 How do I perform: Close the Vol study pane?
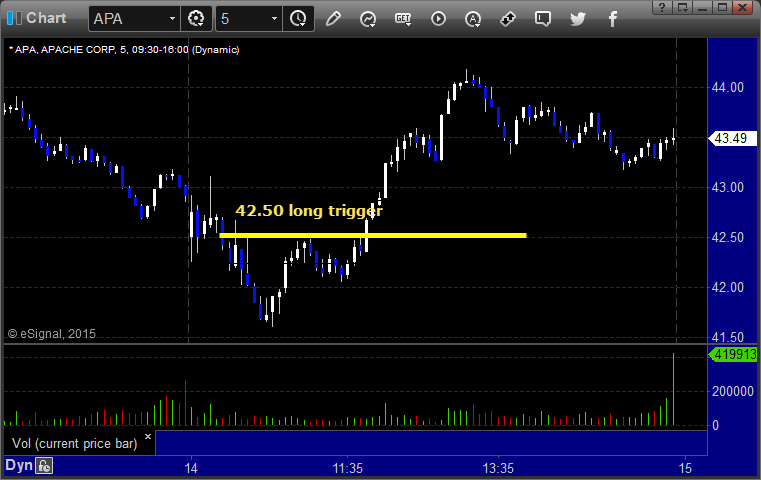tap(148, 436)
